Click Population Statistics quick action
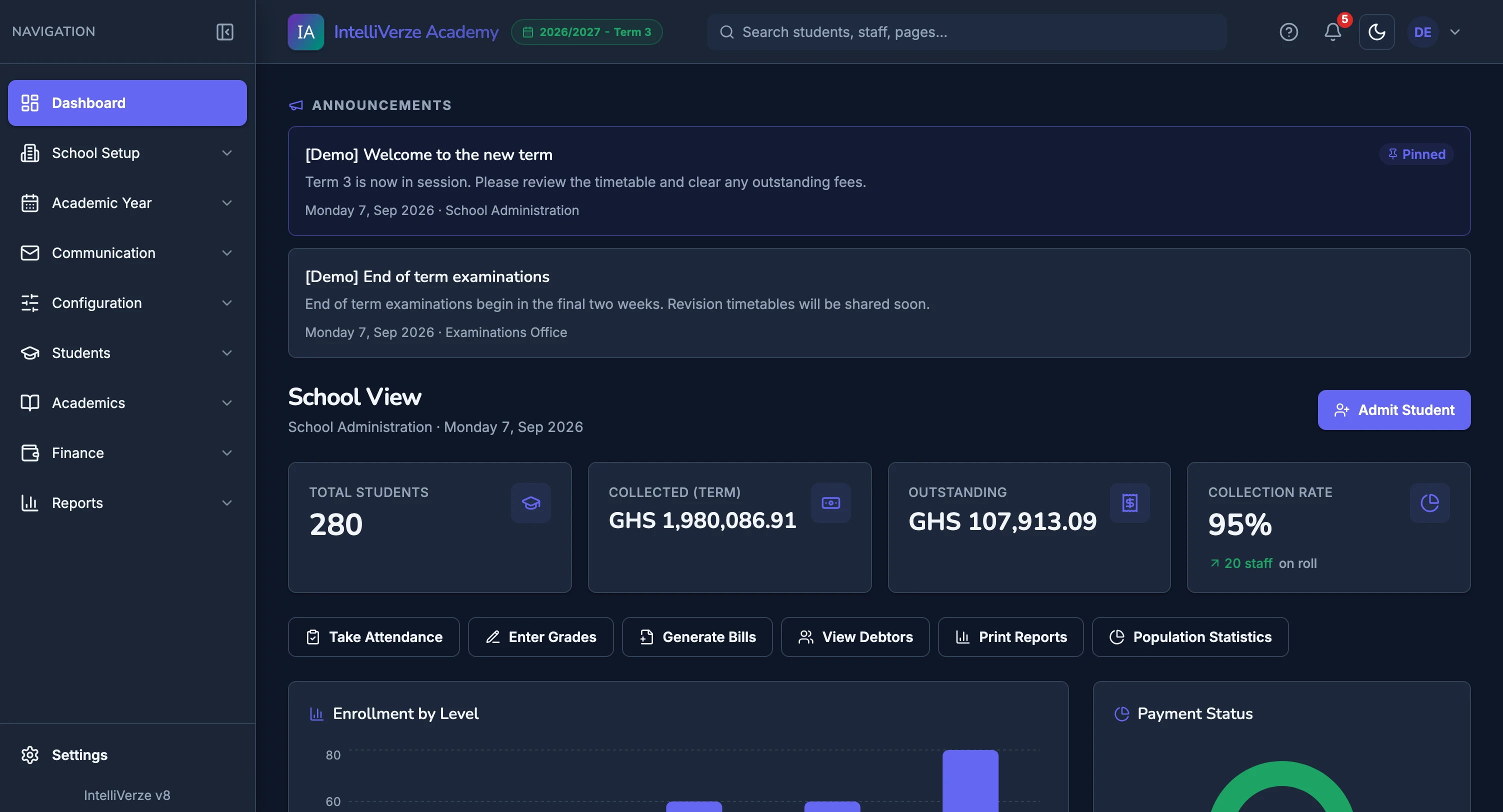1503x812 pixels. (1190, 637)
